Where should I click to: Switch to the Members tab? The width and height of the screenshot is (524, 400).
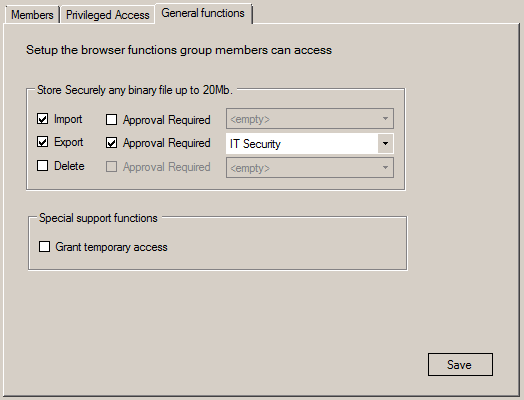pos(32,15)
